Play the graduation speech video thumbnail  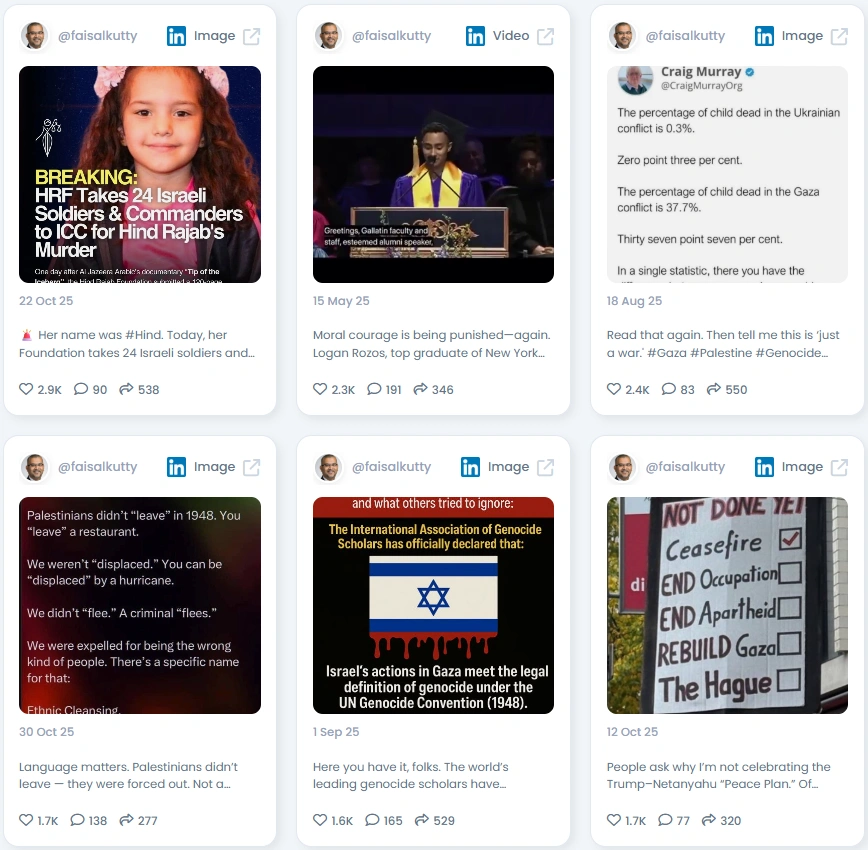click(x=433, y=174)
